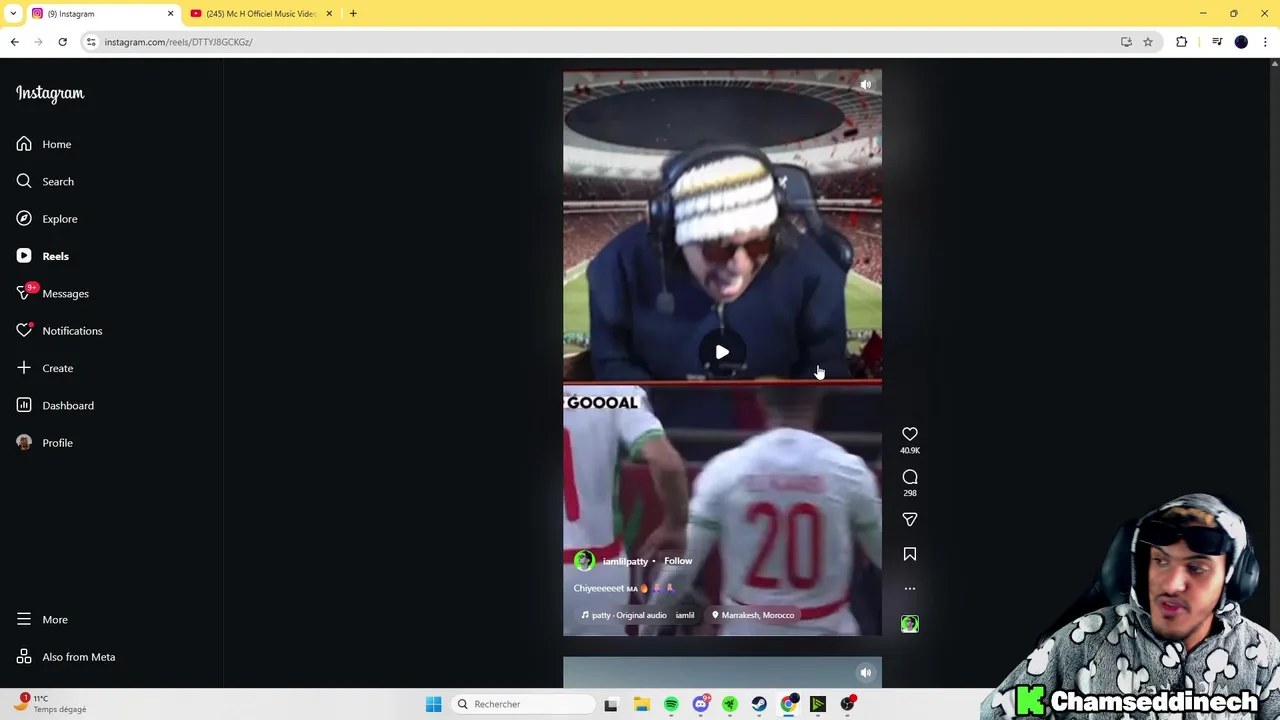
Task: Open Razer app from taskbar
Action: tap(730, 704)
